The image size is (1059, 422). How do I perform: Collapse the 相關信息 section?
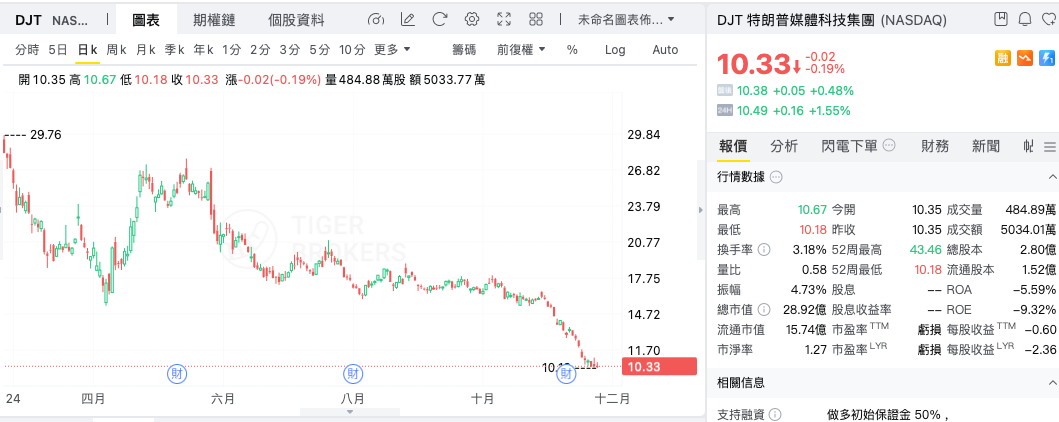pyautogui.click(x=1051, y=382)
